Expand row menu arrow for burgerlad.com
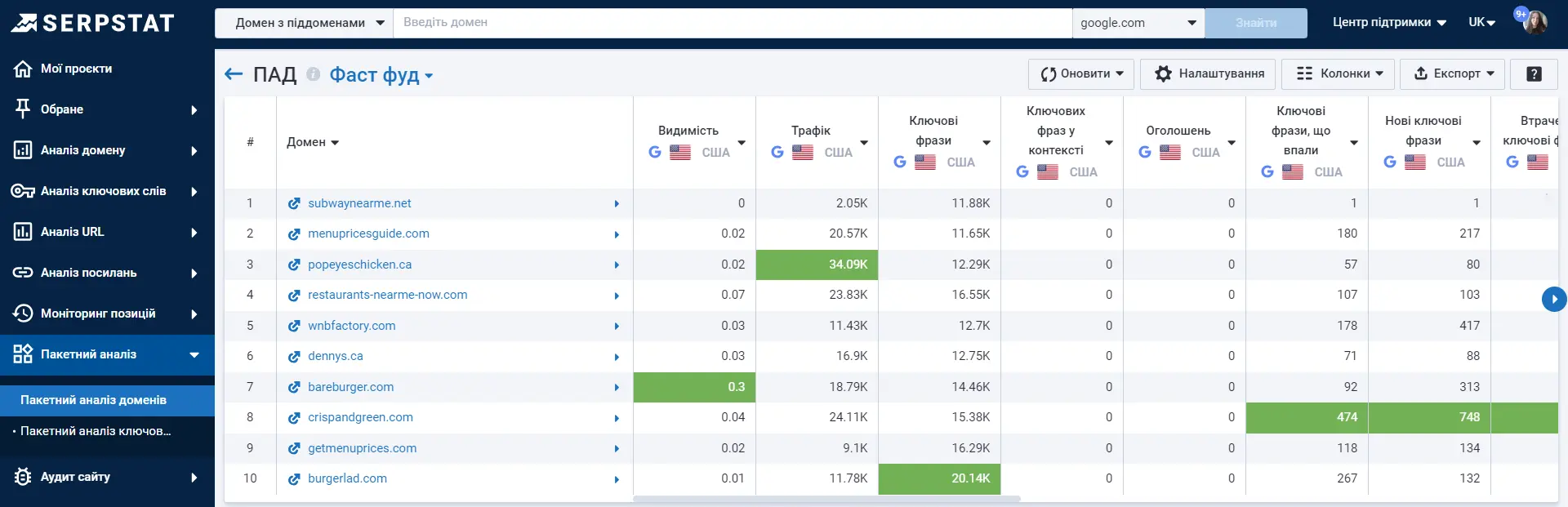The height and width of the screenshot is (507, 1568). (617, 479)
